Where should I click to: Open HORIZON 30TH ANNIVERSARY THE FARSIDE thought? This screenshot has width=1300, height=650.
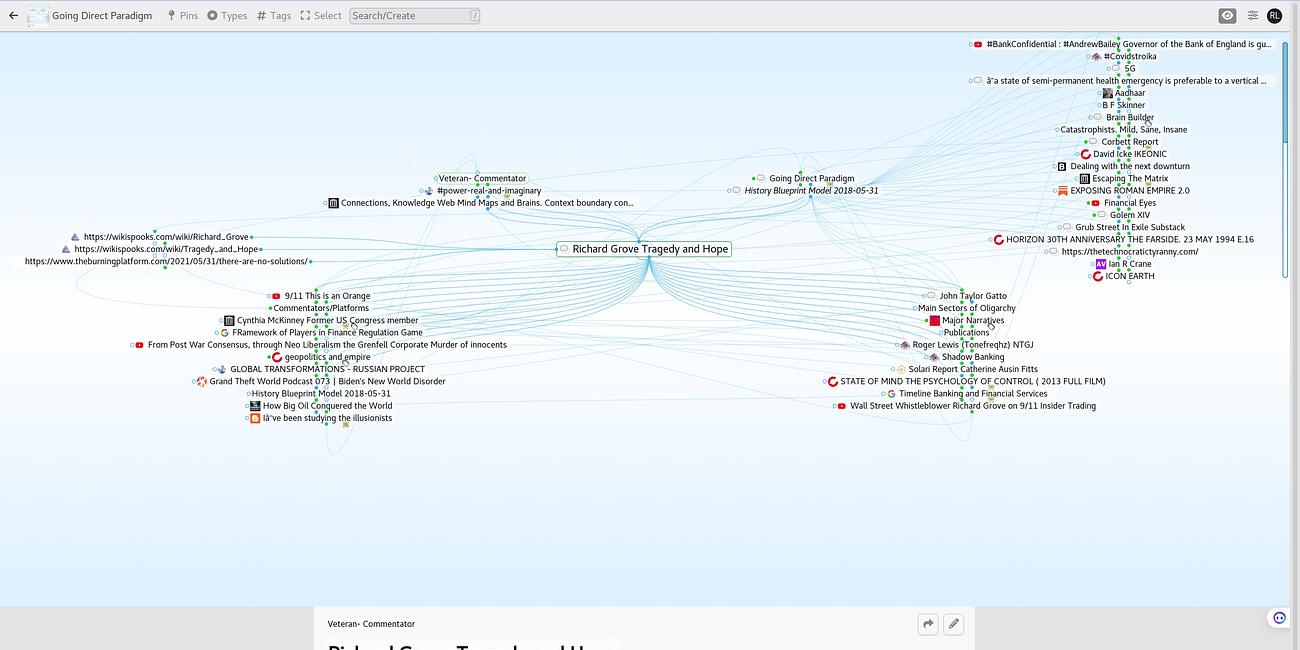click(x=1129, y=240)
